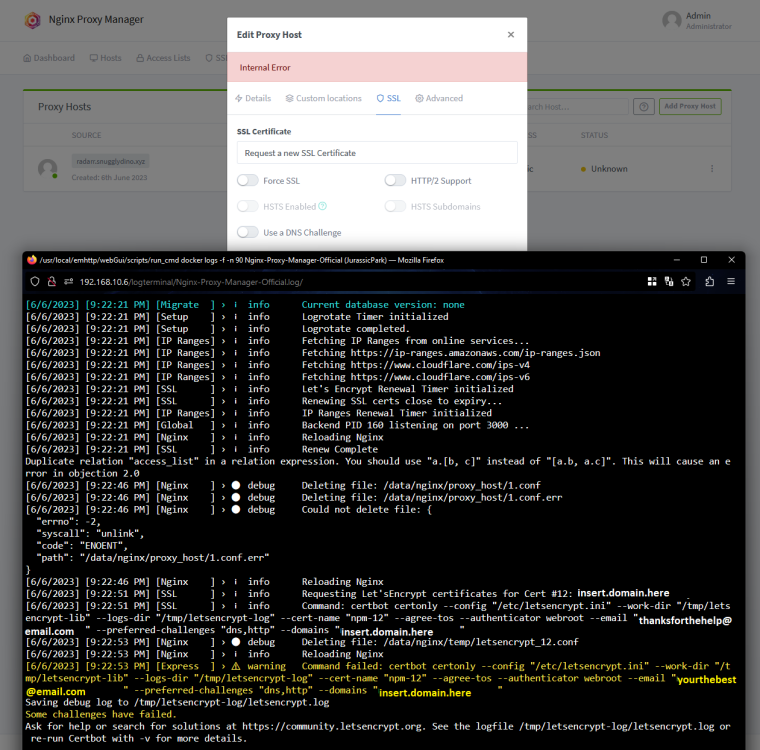Click the Firefox icon in log window title
Screen dimensions: 760x750
(32, 260)
